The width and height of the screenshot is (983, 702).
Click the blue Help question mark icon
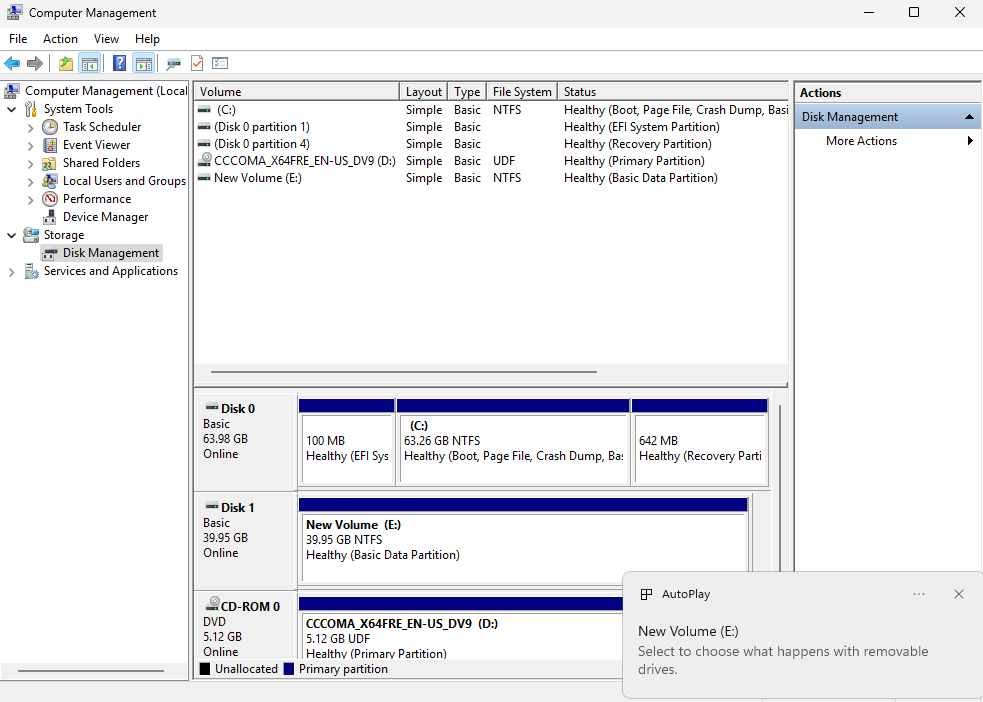(119, 63)
